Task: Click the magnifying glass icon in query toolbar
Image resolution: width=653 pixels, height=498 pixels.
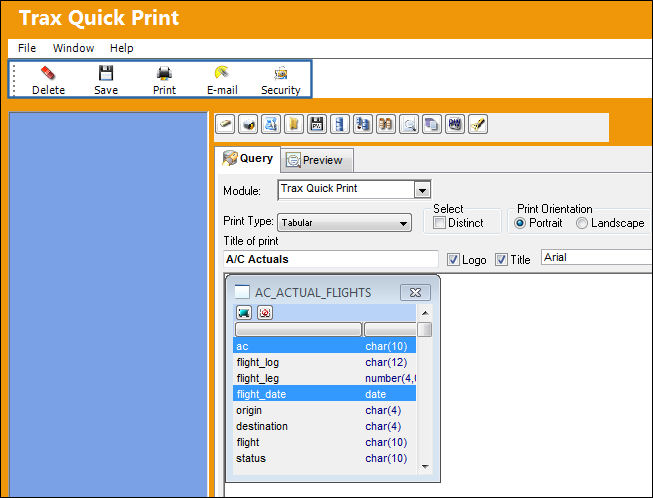Action: (x=409, y=124)
